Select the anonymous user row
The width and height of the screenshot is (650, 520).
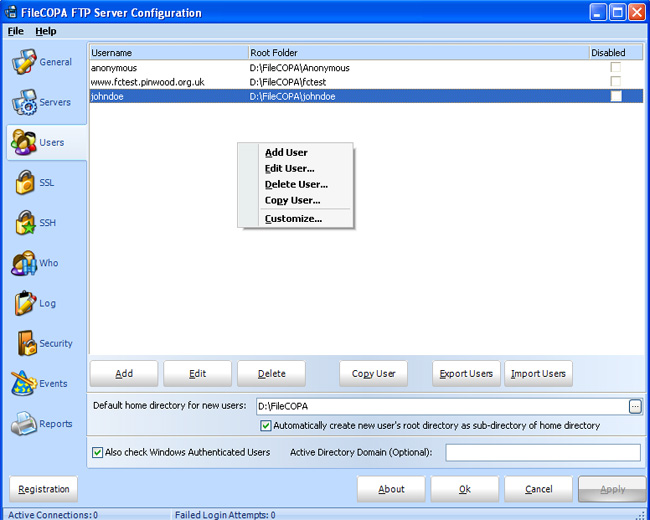pos(366,68)
